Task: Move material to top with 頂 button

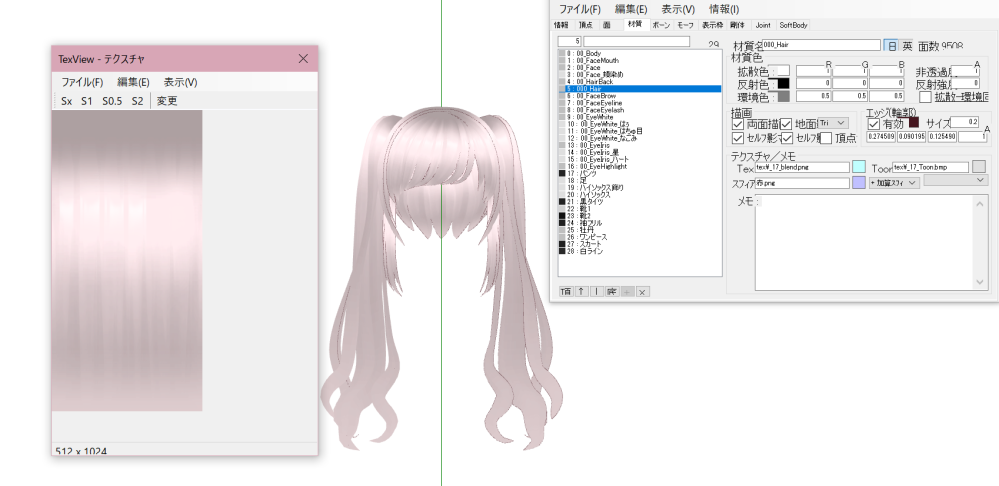Action: [565, 292]
